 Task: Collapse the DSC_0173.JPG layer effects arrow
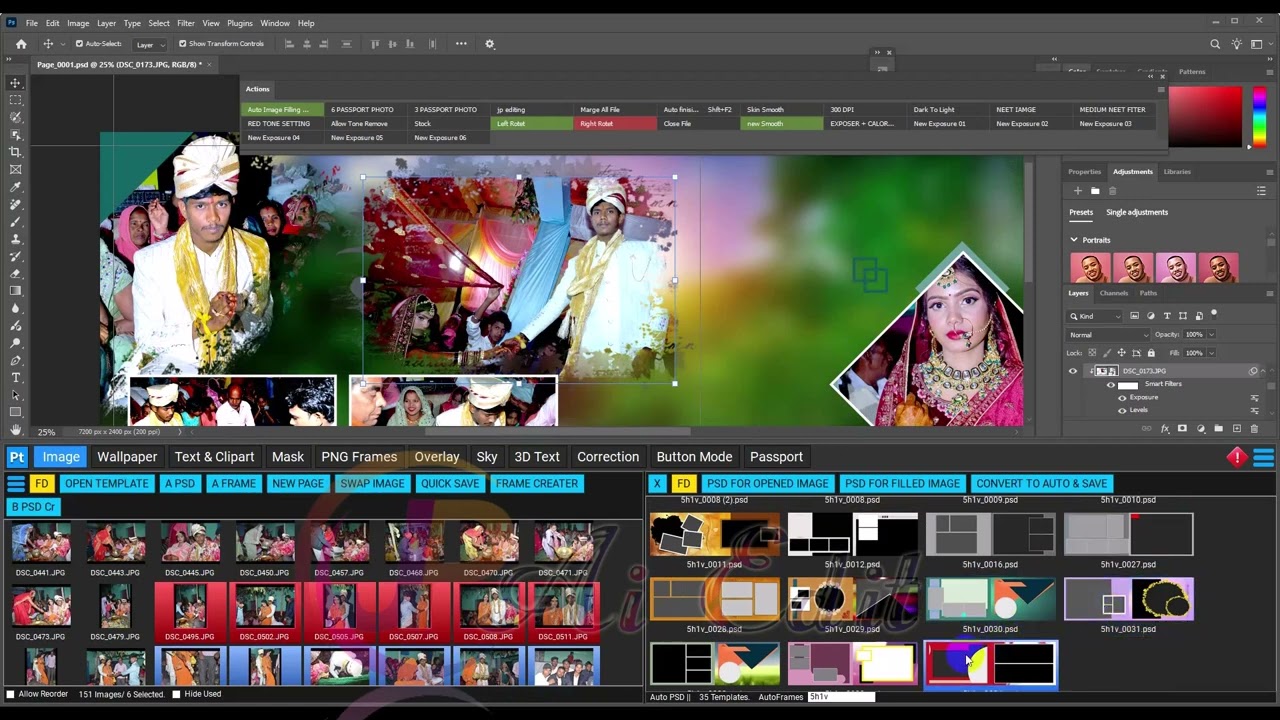coord(1263,371)
